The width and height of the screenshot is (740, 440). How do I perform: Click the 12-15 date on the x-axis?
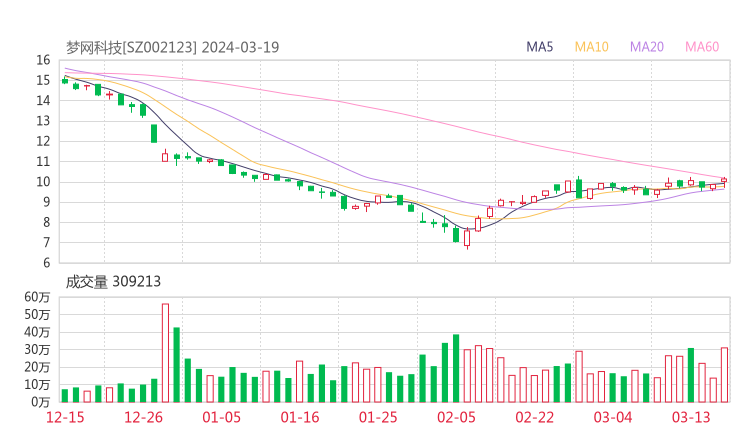[x=65, y=417]
